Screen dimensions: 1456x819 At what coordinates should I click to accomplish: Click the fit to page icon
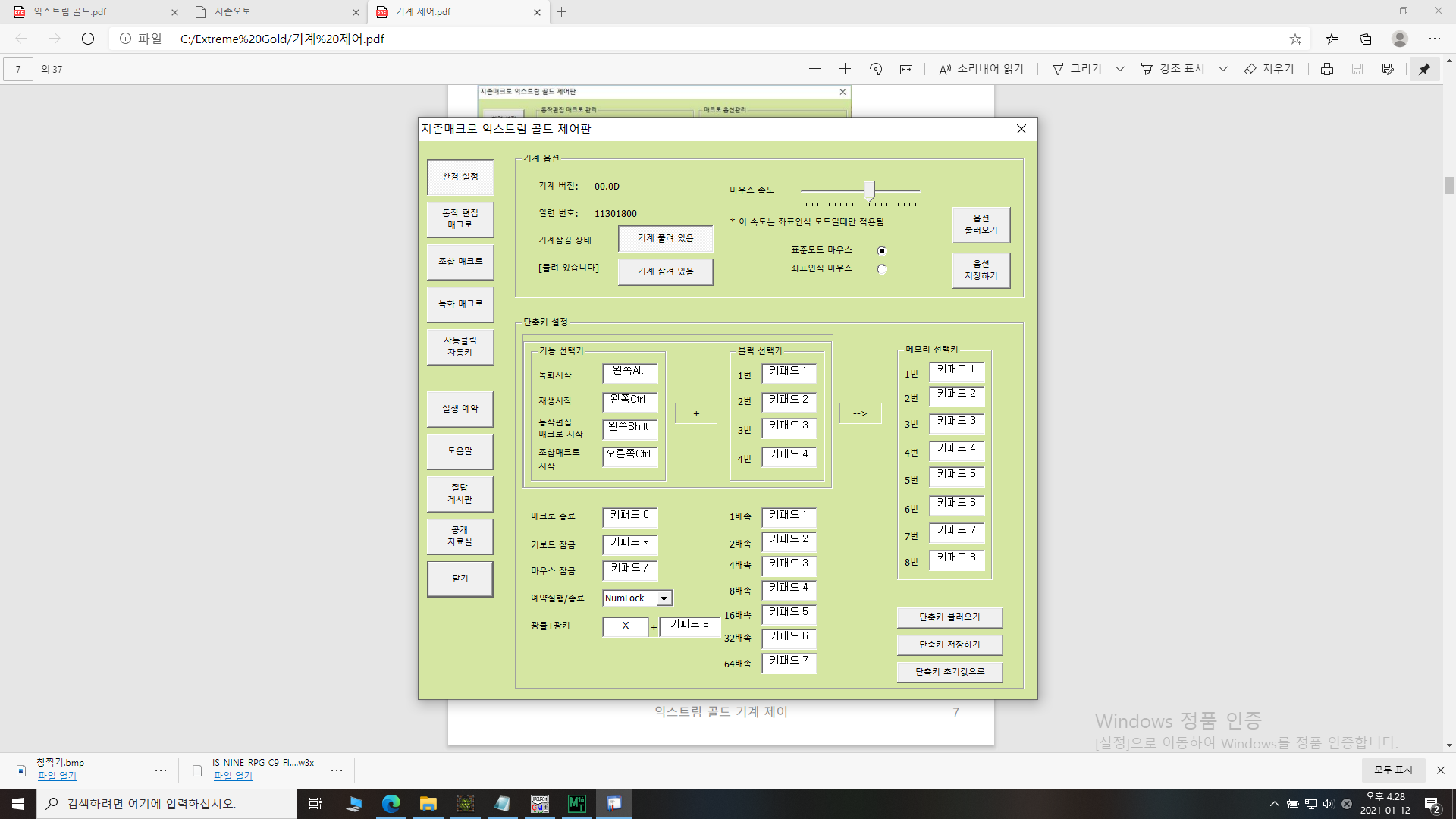point(906,69)
